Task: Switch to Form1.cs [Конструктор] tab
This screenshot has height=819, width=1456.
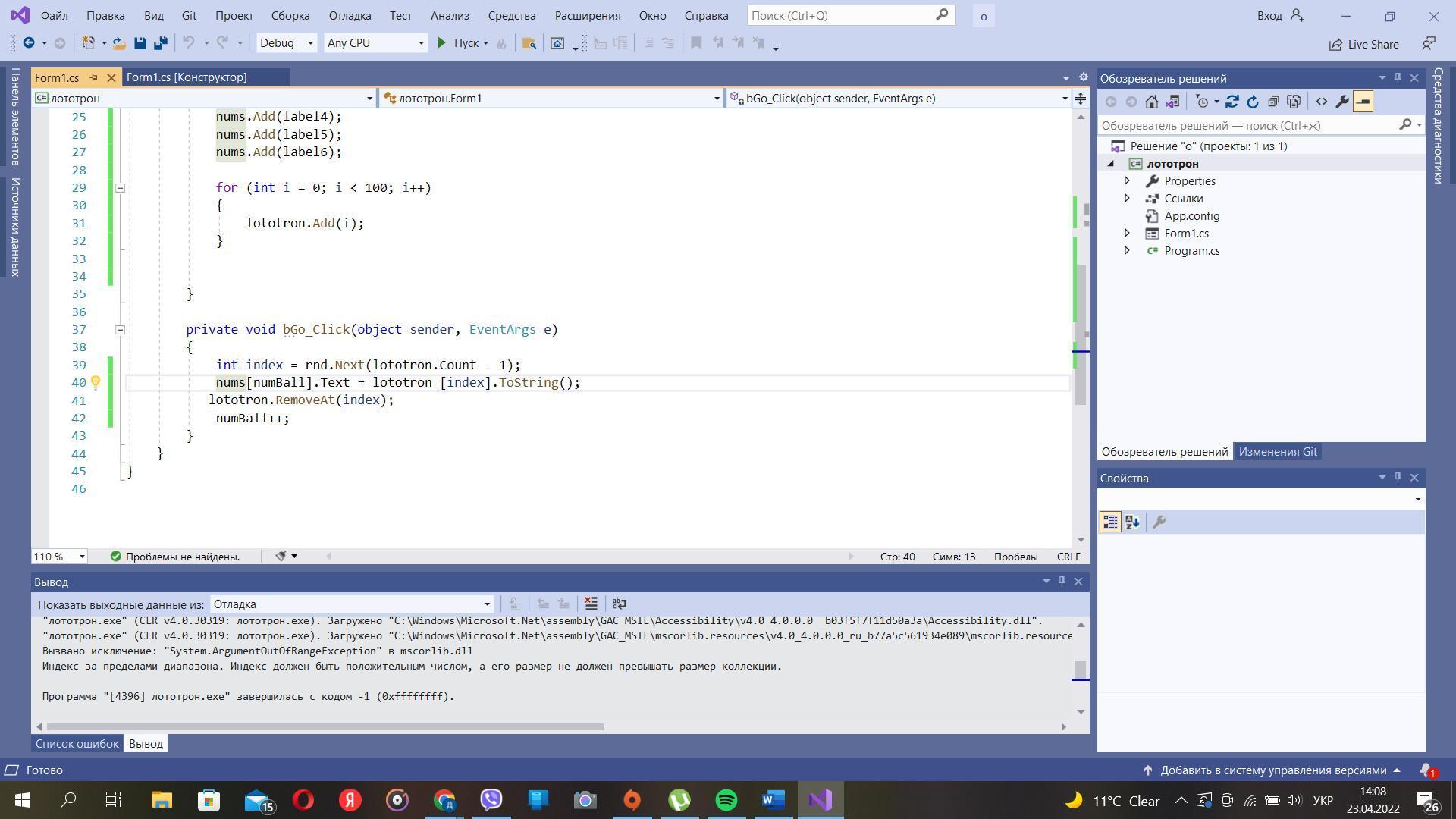Action: [x=187, y=77]
